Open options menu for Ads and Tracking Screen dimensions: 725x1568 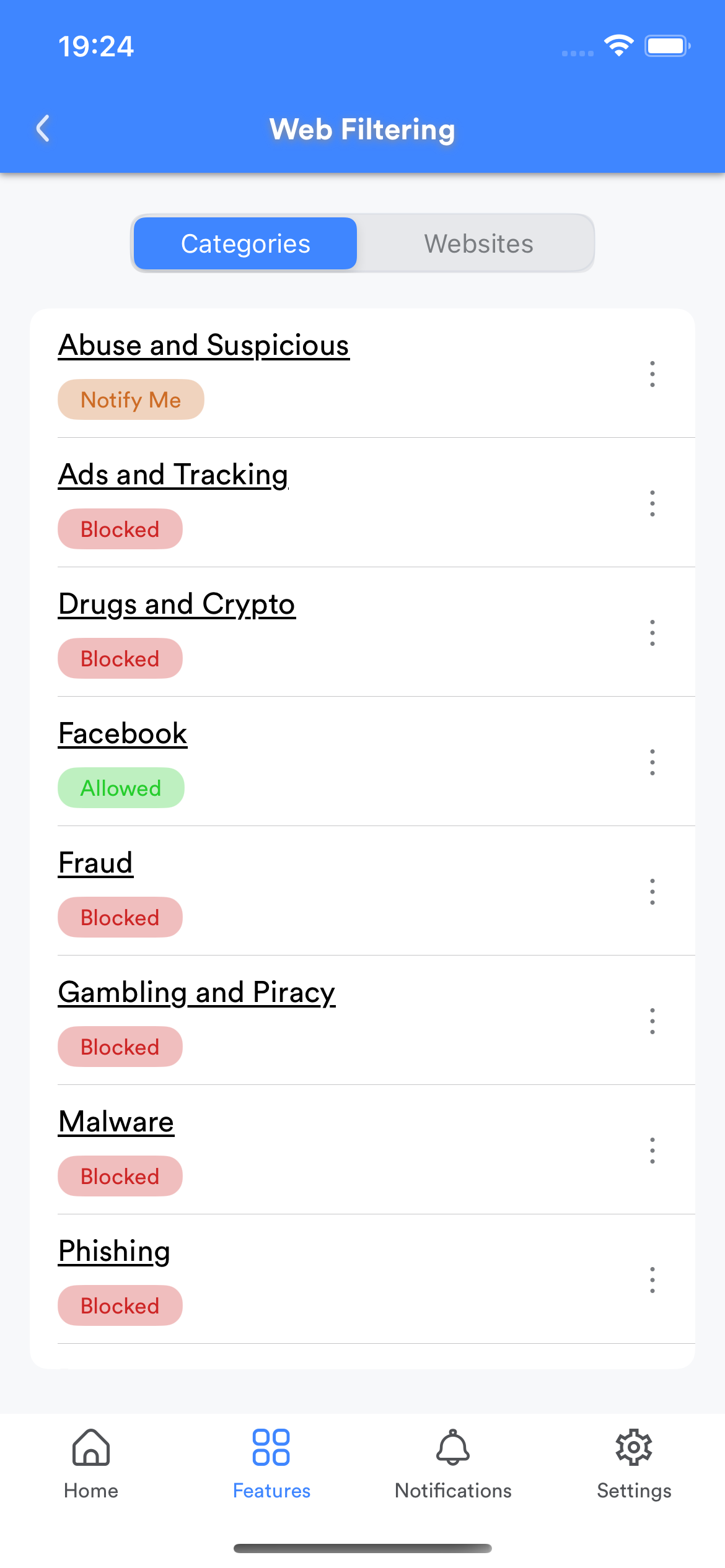point(652,503)
